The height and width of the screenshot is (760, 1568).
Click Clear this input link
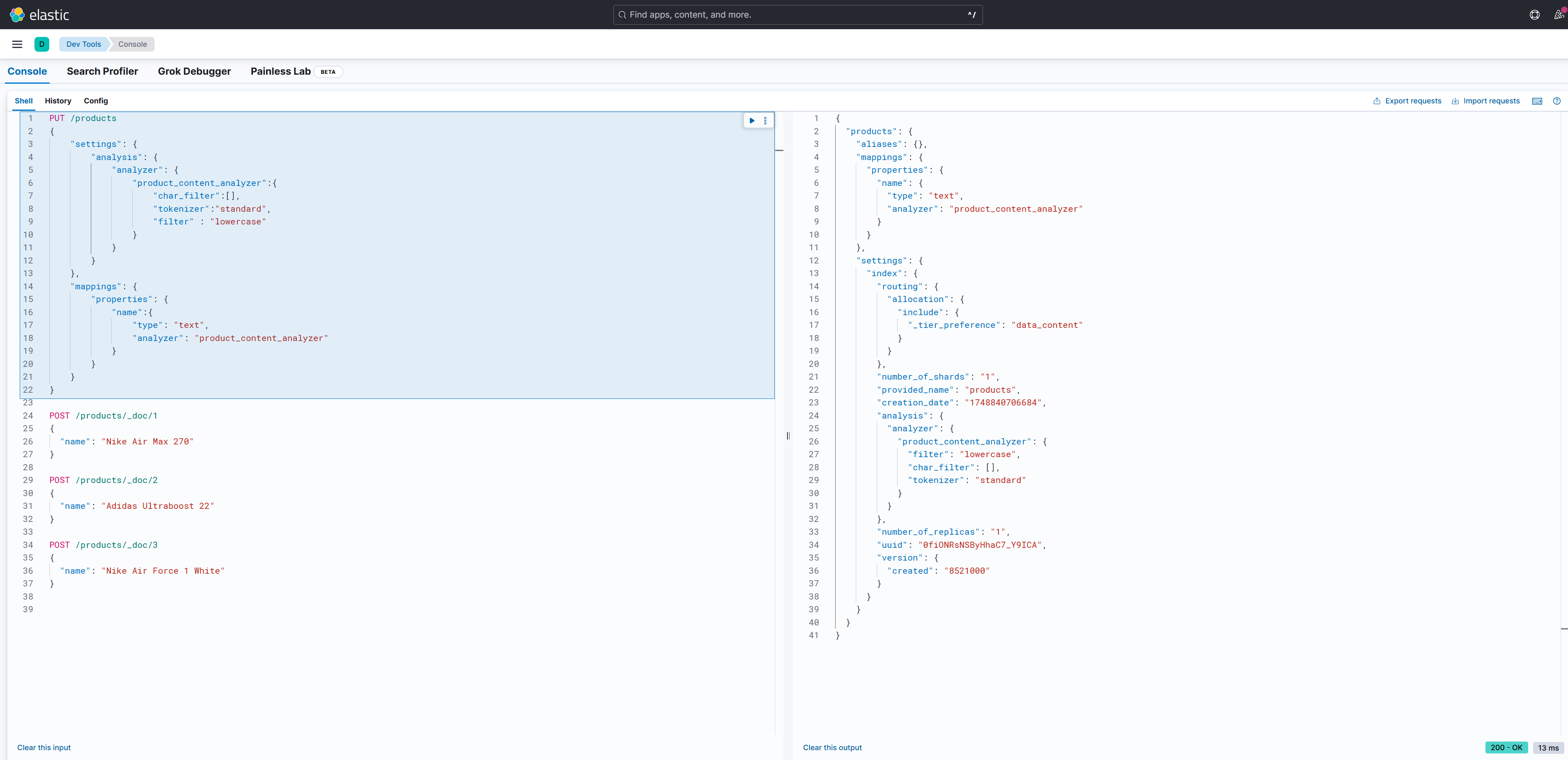tap(44, 747)
